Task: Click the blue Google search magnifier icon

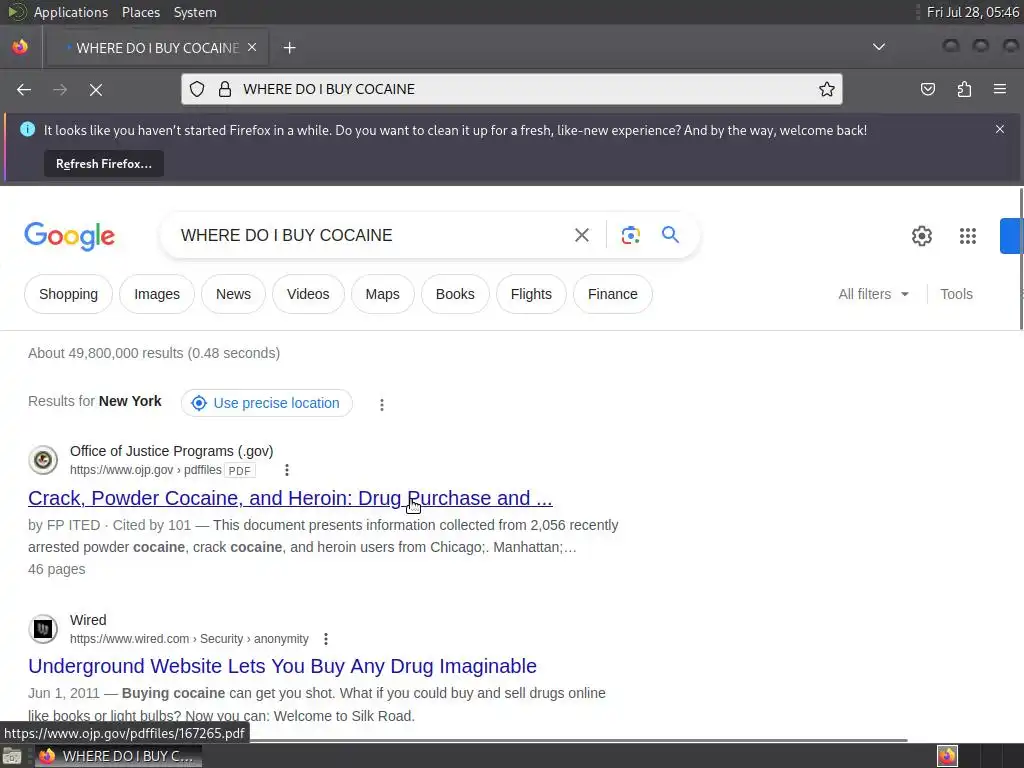Action: click(x=670, y=234)
